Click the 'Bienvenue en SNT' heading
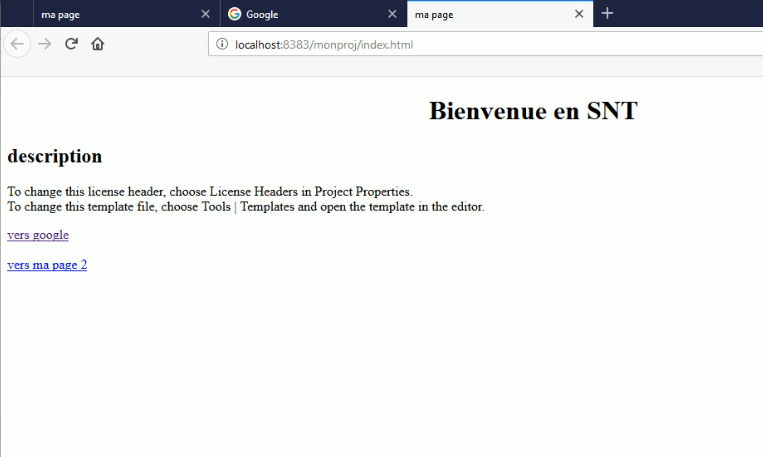Image resolution: width=763 pixels, height=457 pixels. (533, 111)
